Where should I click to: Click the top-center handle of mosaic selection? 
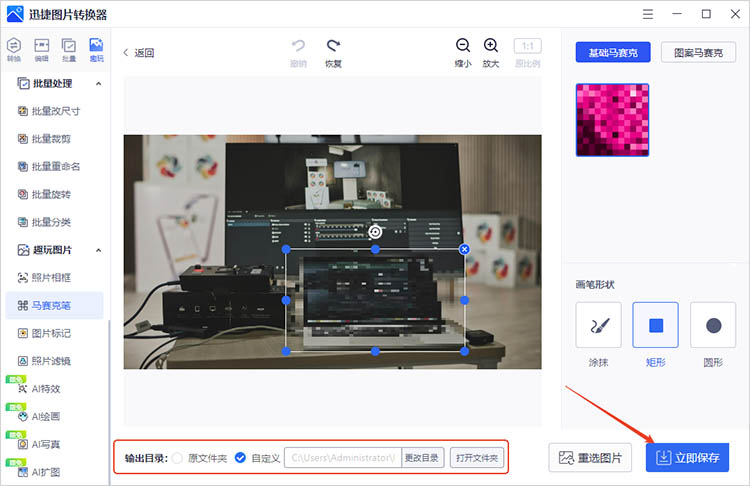(375, 249)
